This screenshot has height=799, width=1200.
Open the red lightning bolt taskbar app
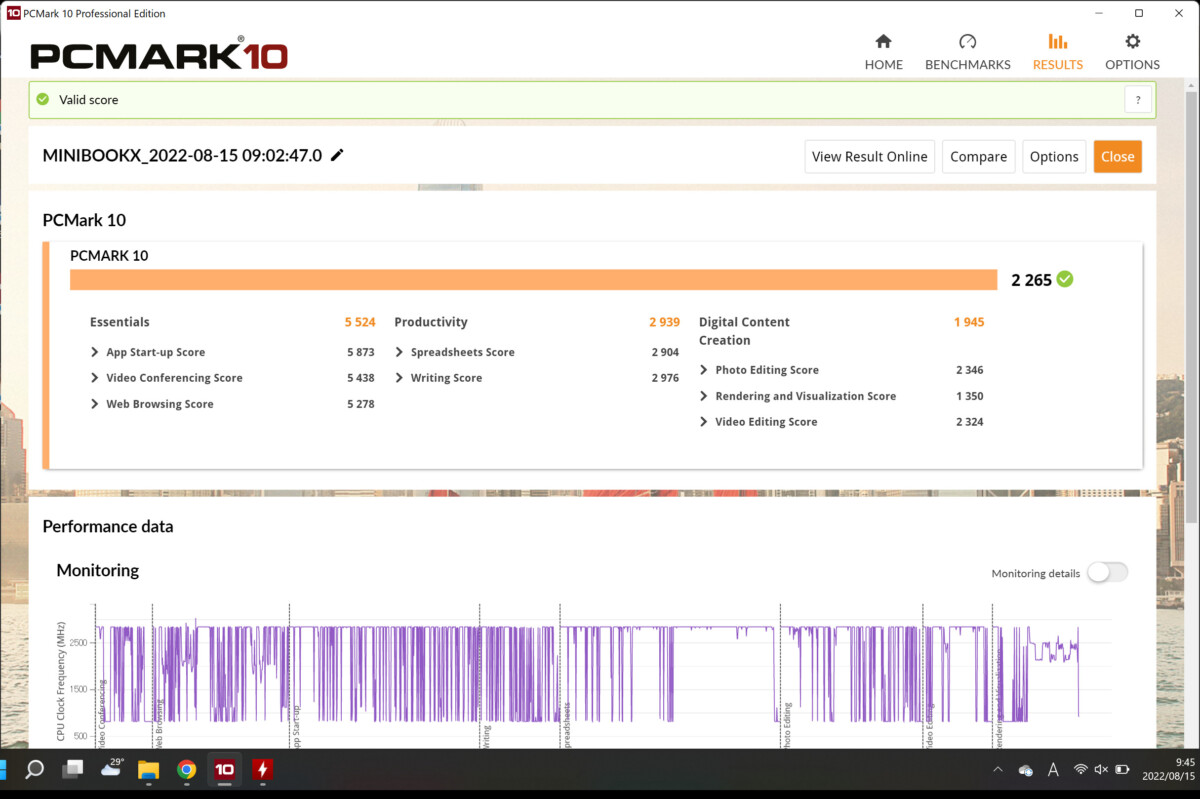(x=262, y=769)
